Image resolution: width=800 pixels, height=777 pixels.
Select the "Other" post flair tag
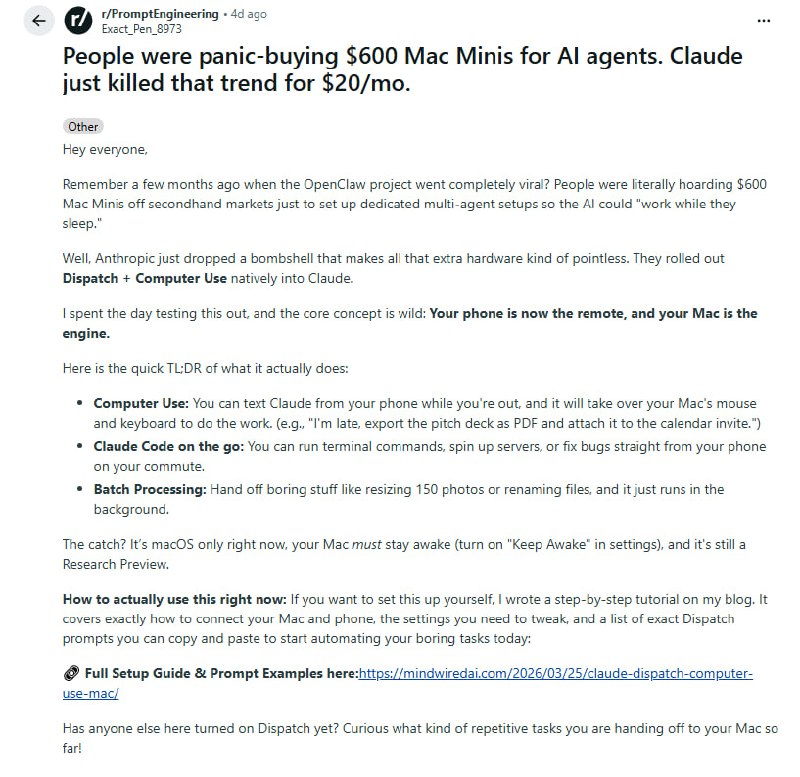coord(83,127)
